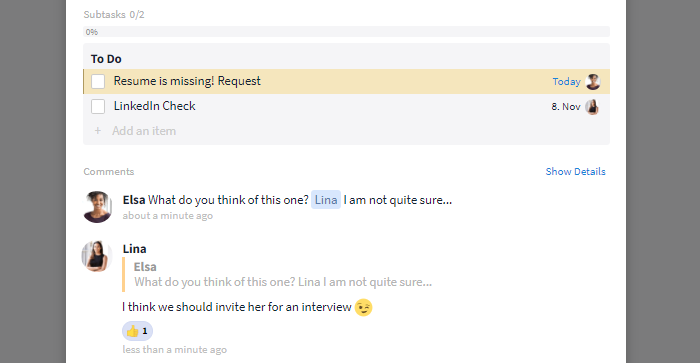Image resolution: width=700 pixels, height=363 pixels.
Task: Check the LinkedIn Check checkbox
Action: pyautogui.click(x=98, y=106)
